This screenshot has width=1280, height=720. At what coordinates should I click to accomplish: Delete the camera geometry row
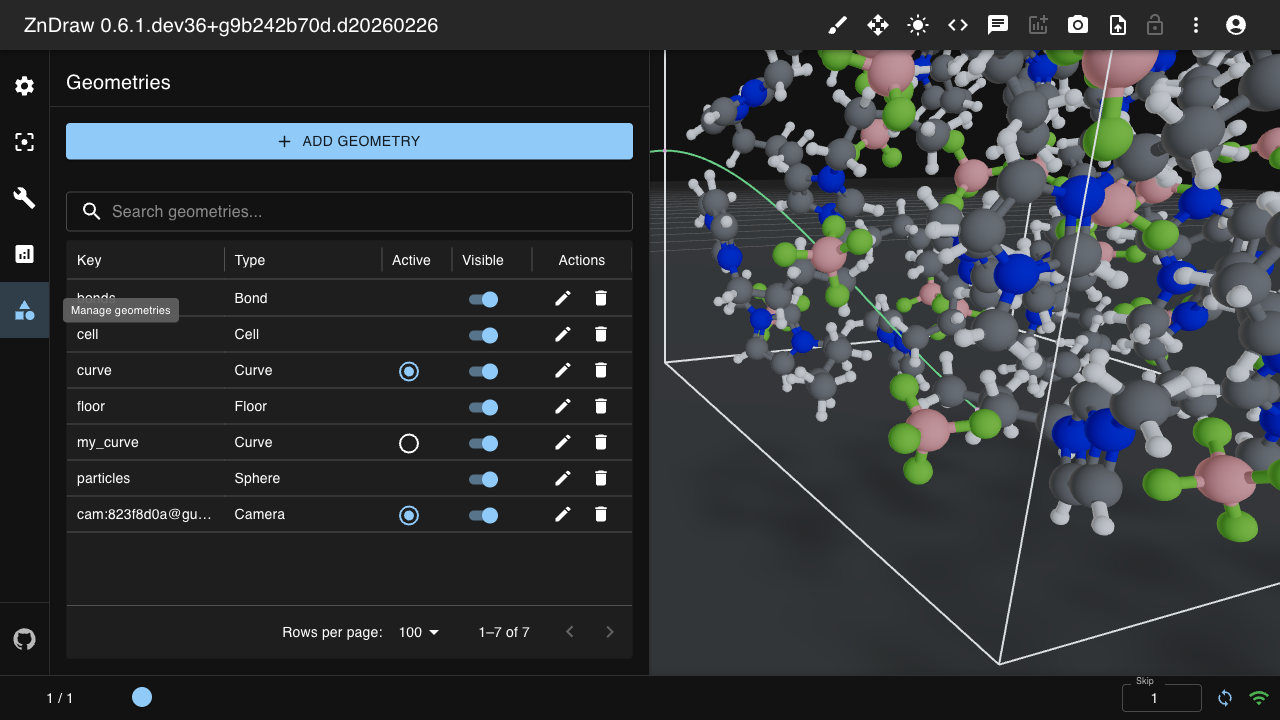tap(601, 514)
